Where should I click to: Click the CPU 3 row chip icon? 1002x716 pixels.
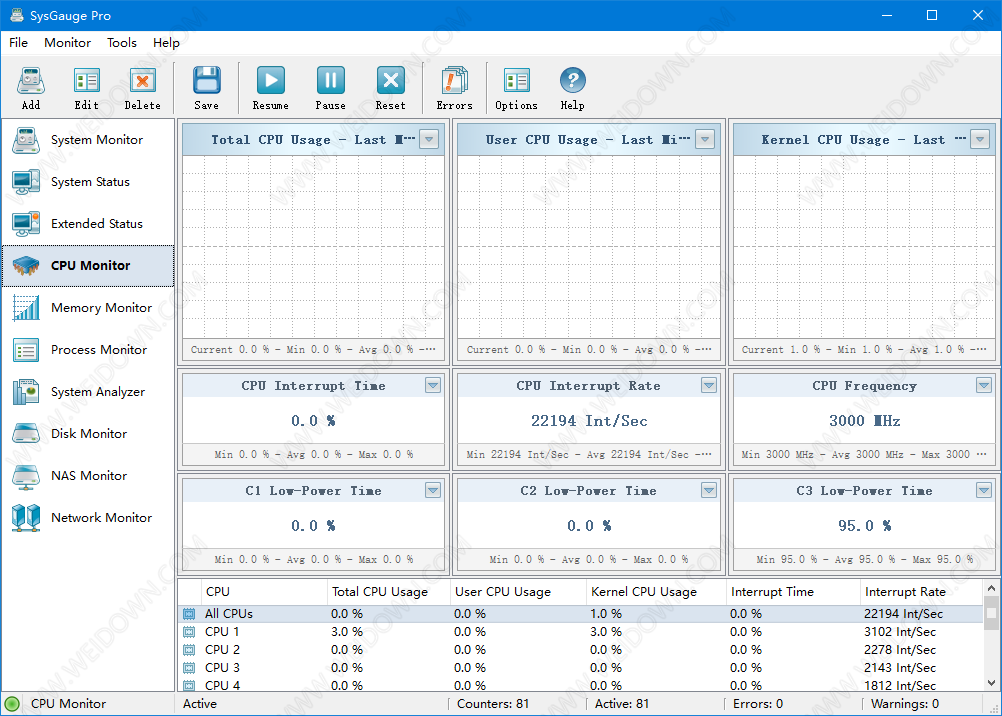(x=189, y=667)
